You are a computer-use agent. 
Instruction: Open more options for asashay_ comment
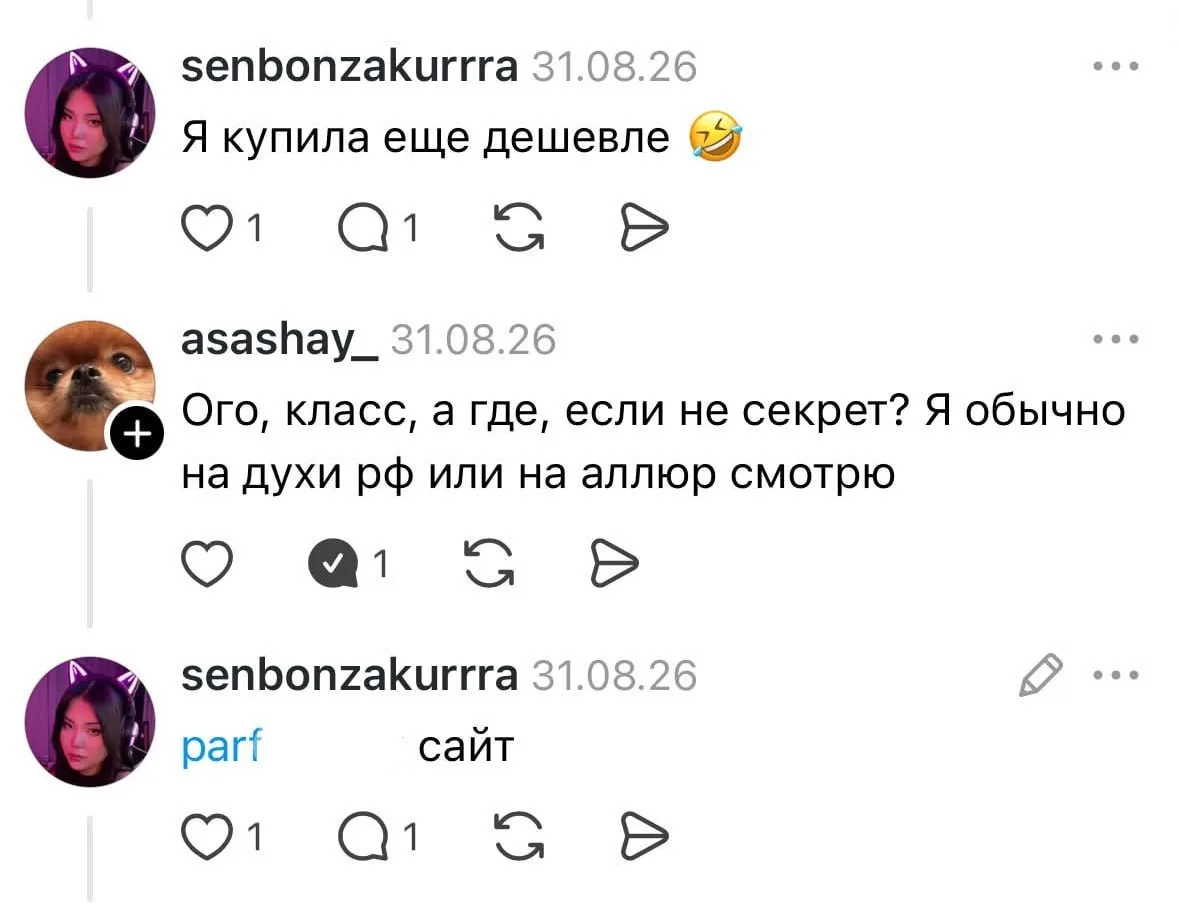(x=1117, y=339)
